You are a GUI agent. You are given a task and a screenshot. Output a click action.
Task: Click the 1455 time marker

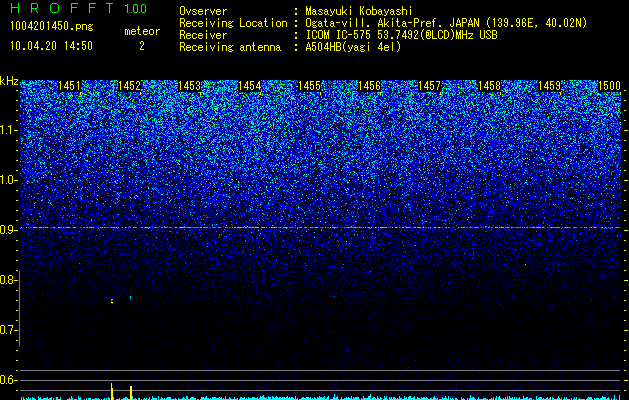[309, 86]
